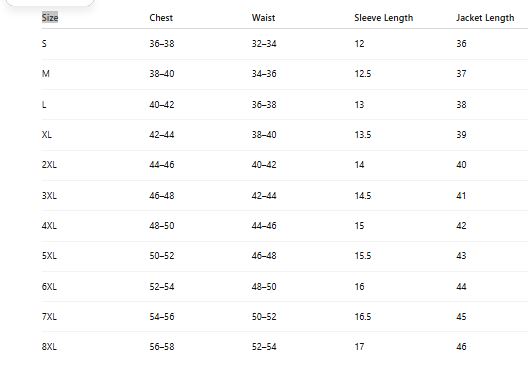This screenshot has width=528, height=377.
Task: Select jacket length 36 for size S
Action: point(461,43)
